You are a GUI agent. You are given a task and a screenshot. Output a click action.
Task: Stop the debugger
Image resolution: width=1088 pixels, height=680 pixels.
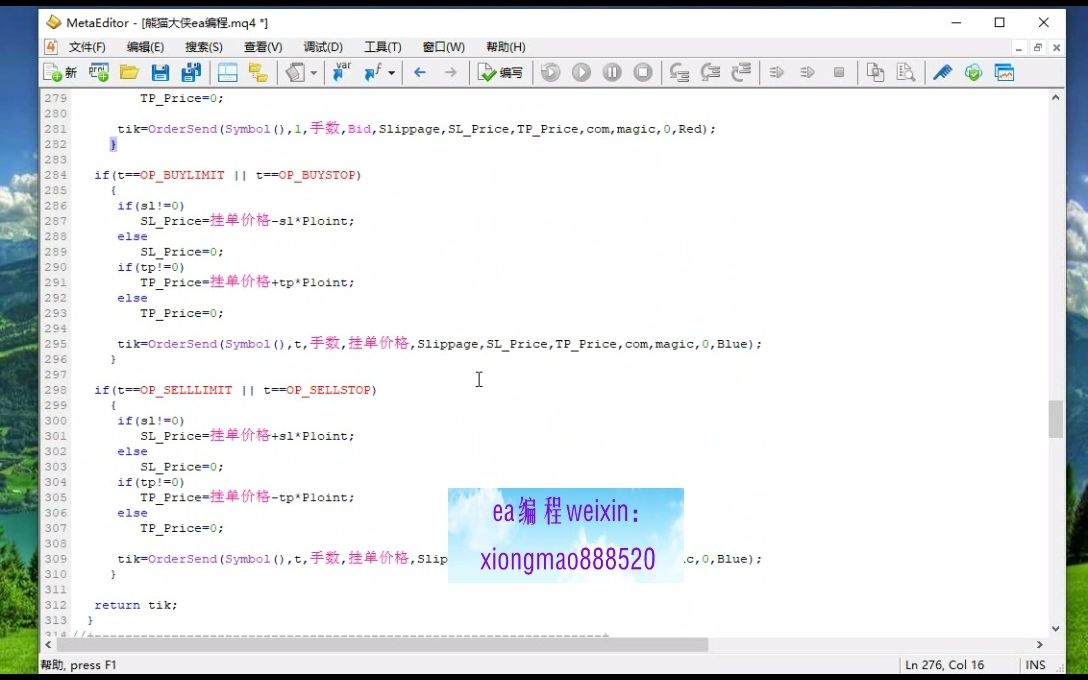[642, 71]
